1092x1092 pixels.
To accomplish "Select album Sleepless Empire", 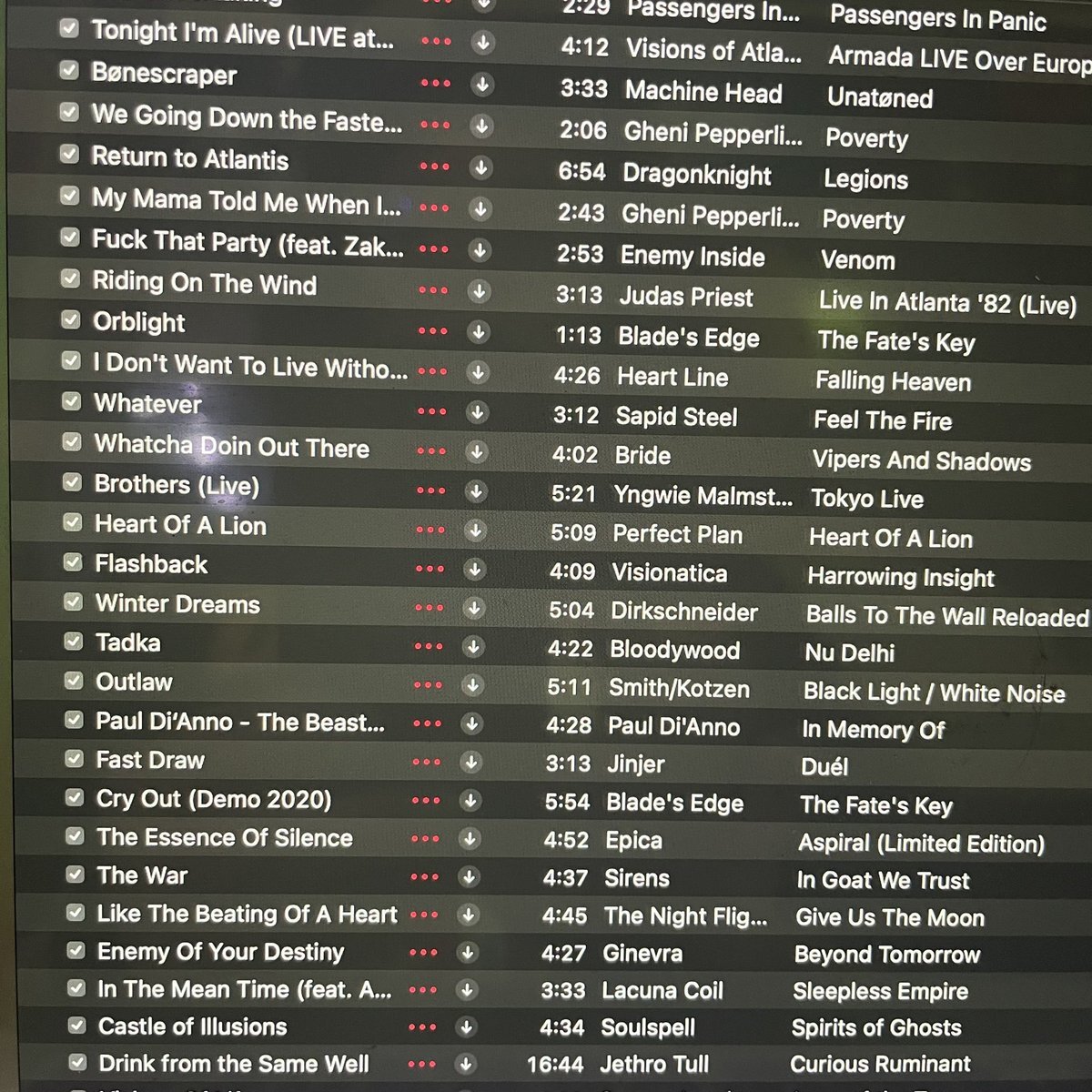I will click(x=881, y=991).
